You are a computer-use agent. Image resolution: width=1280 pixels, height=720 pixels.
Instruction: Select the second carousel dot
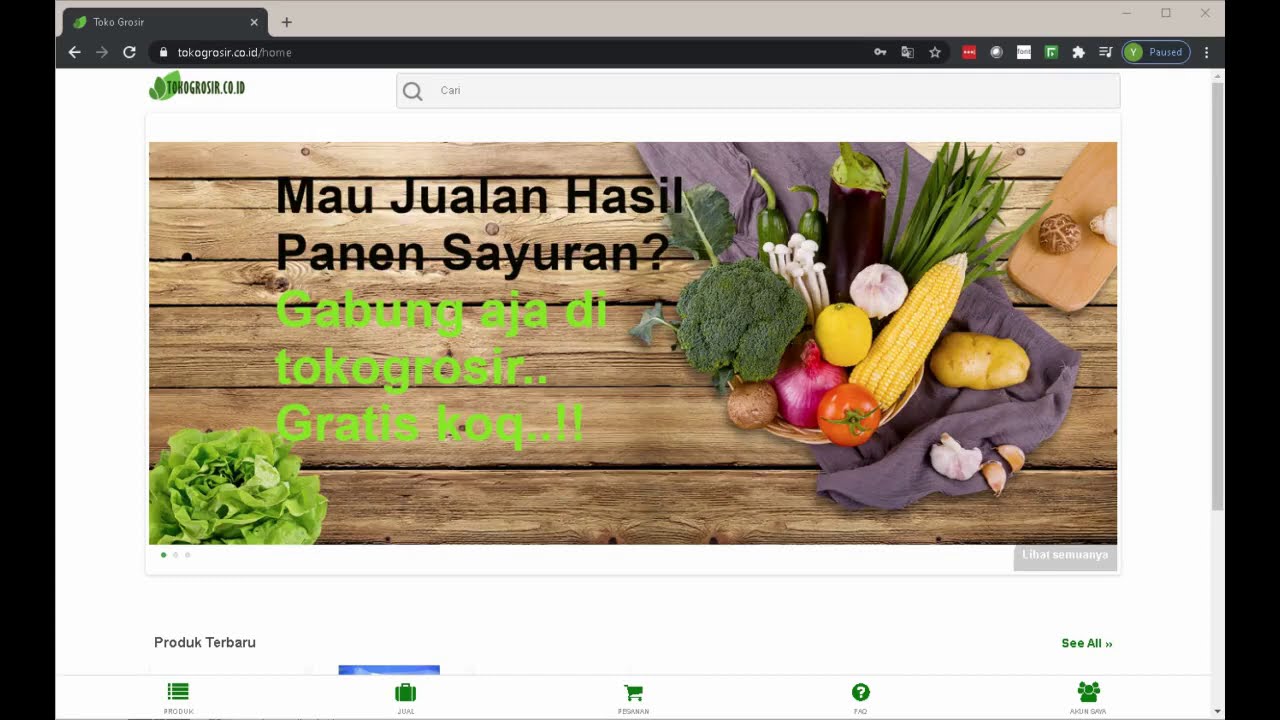pos(176,554)
